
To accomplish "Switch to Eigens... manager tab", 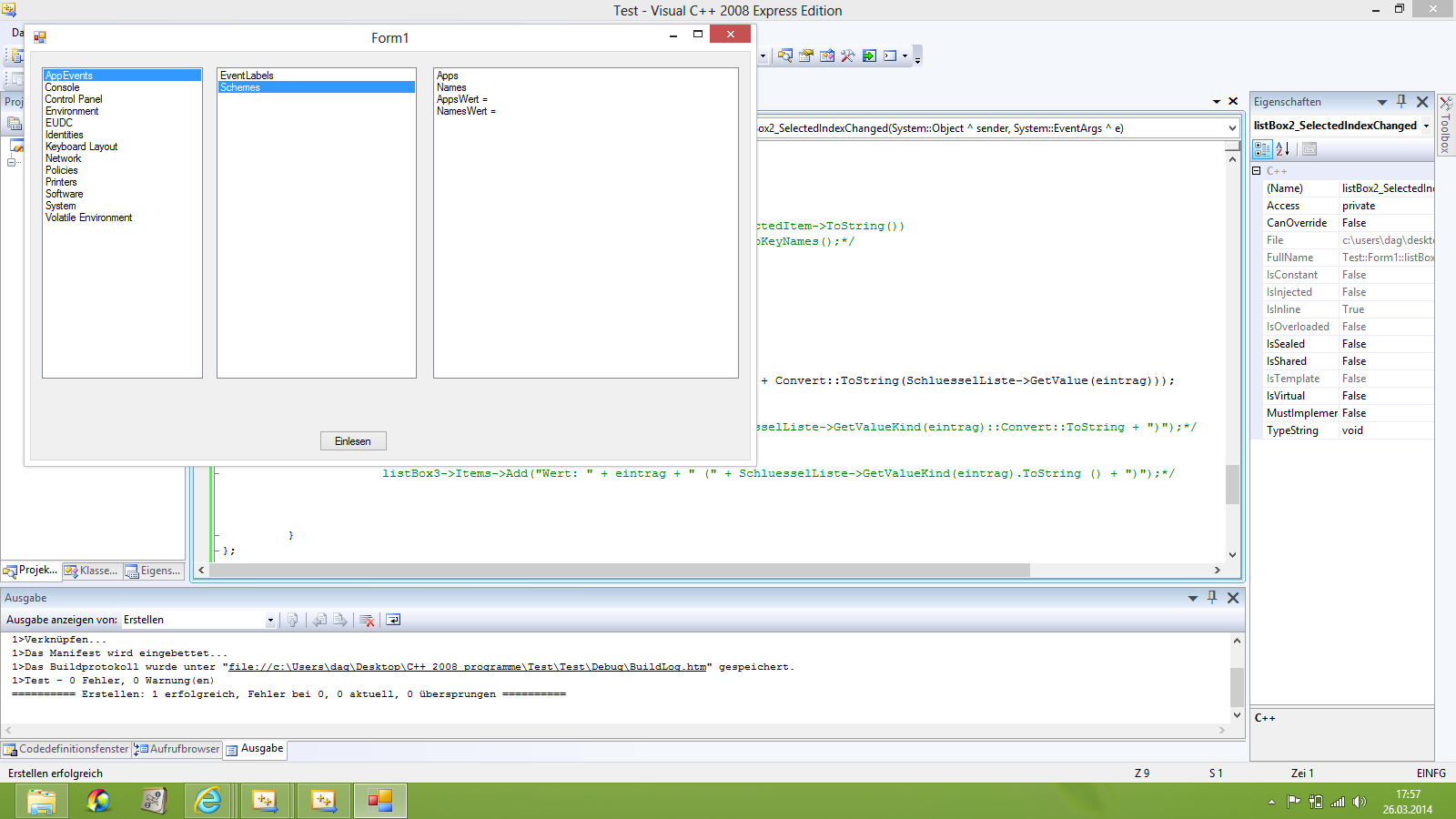I will pyautogui.click(x=153, y=571).
